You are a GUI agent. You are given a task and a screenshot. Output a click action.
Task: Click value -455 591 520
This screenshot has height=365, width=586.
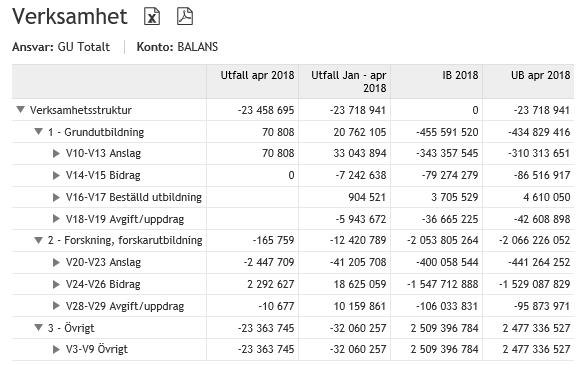(447, 132)
